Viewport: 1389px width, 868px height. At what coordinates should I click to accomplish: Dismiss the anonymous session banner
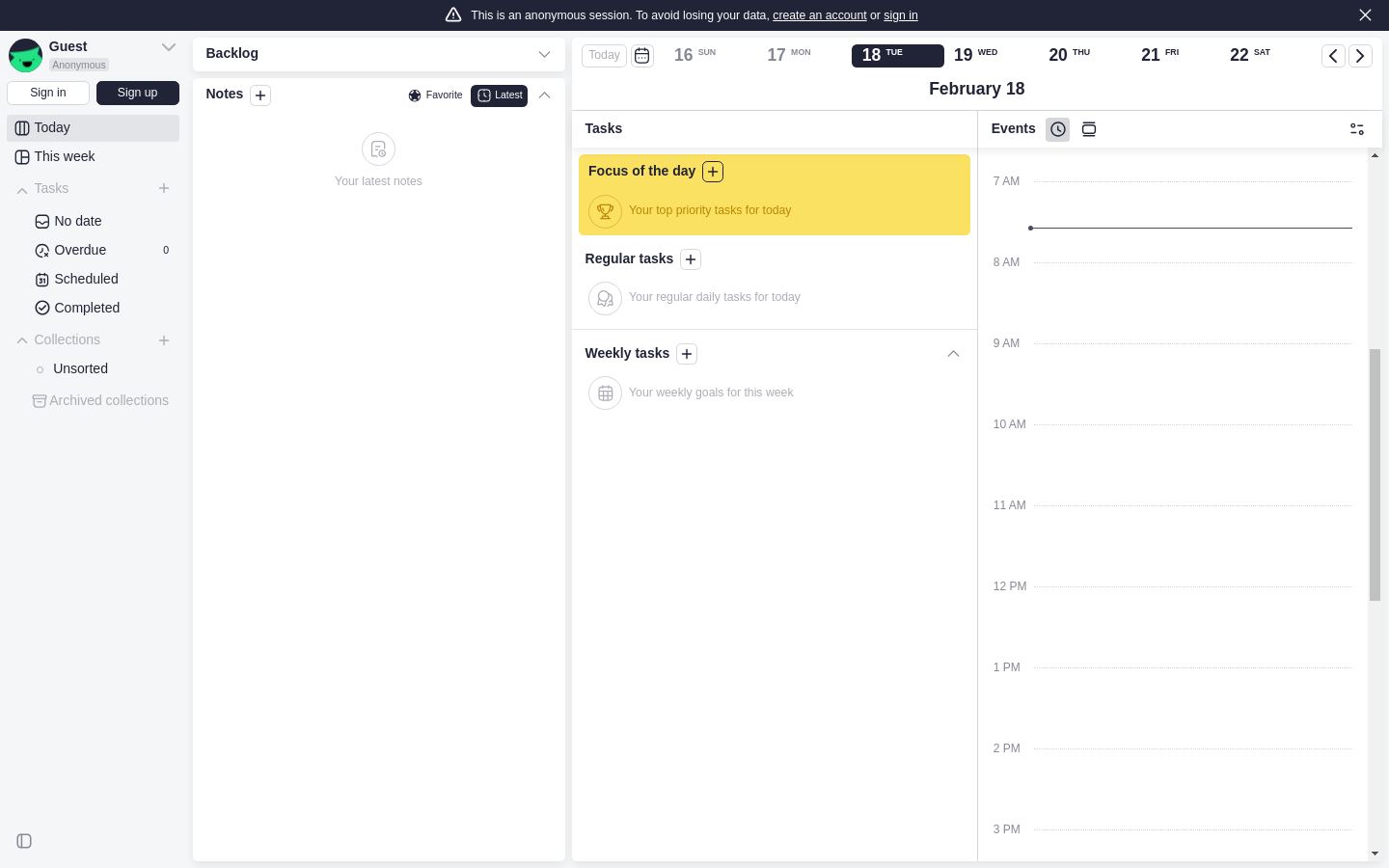tap(1365, 14)
